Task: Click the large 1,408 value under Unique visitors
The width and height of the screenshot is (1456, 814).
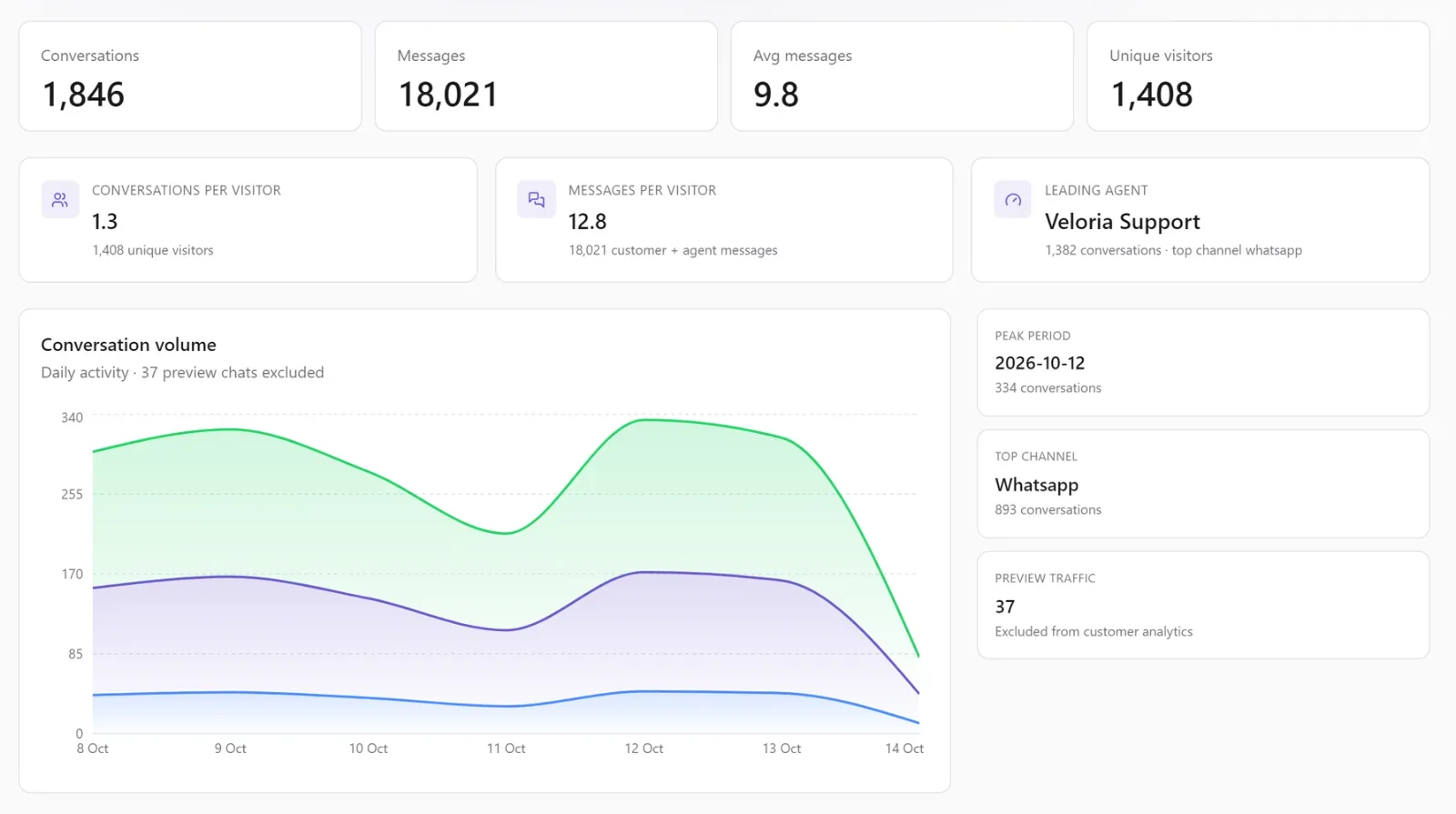Action: (1152, 95)
